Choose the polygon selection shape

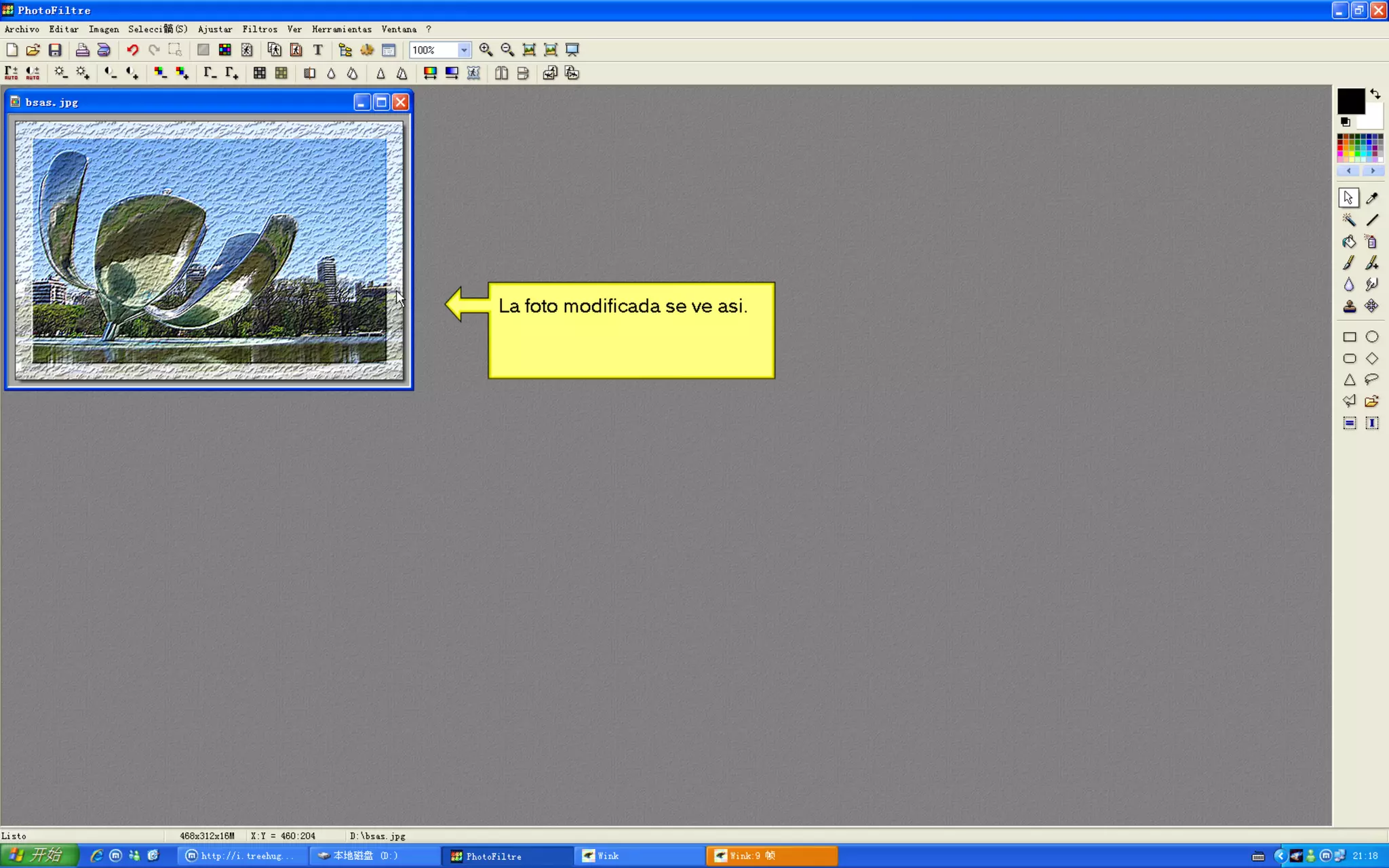pos(1349,401)
